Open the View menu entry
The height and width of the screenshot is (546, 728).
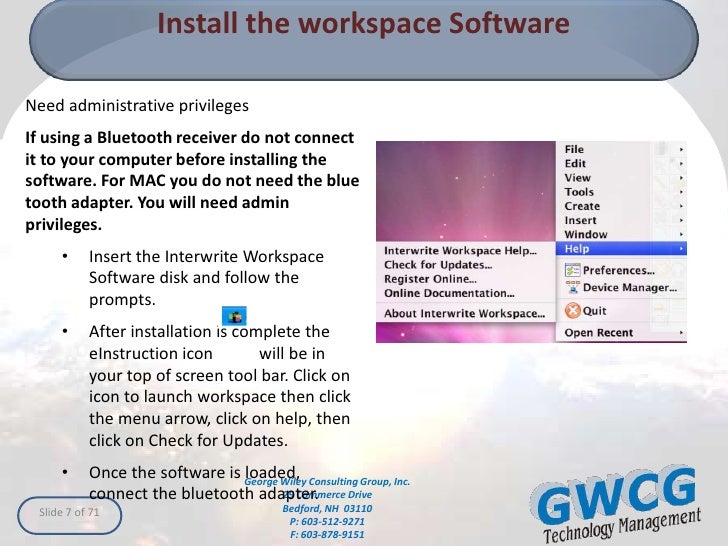point(621,178)
